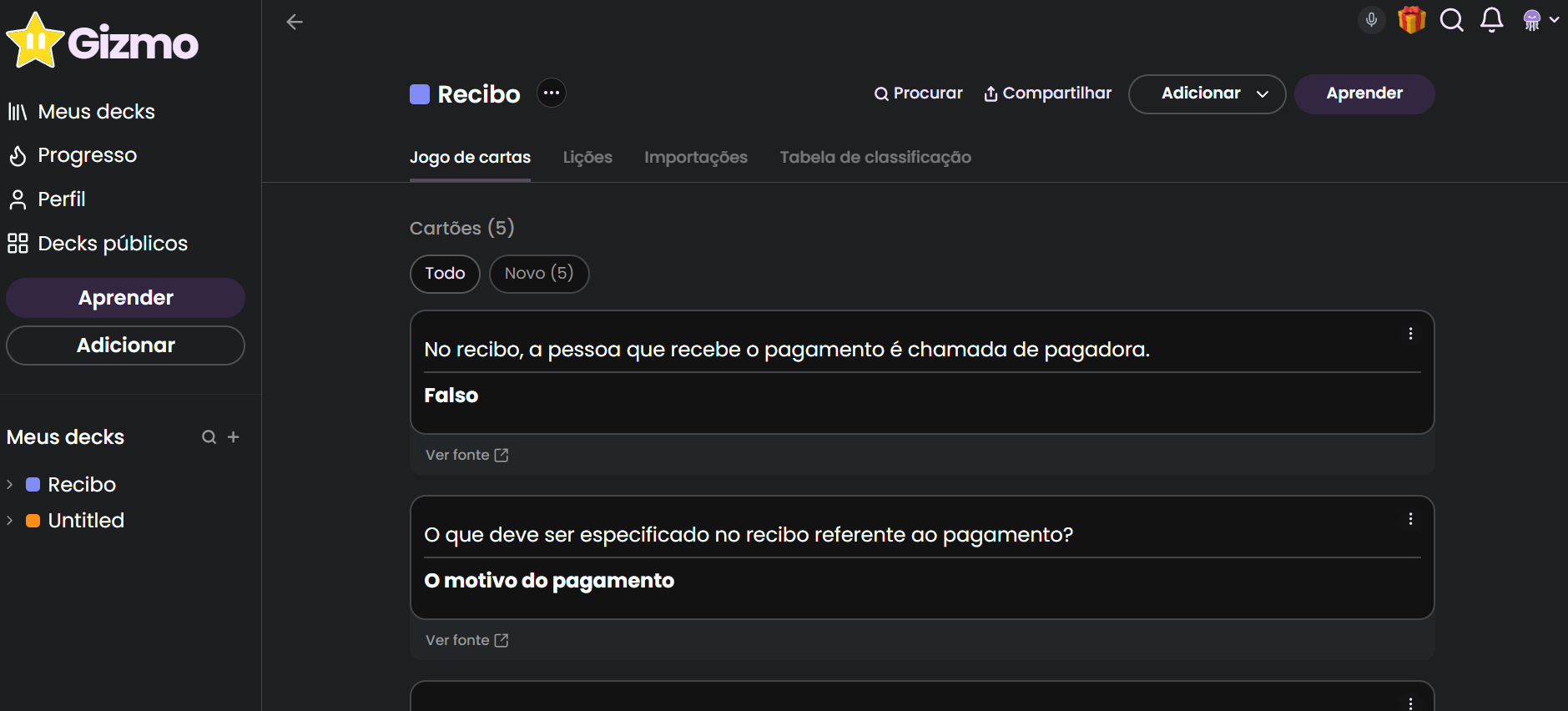1568x711 pixels.
Task: Open the user avatar account menu
Action: click(1540, 20)
